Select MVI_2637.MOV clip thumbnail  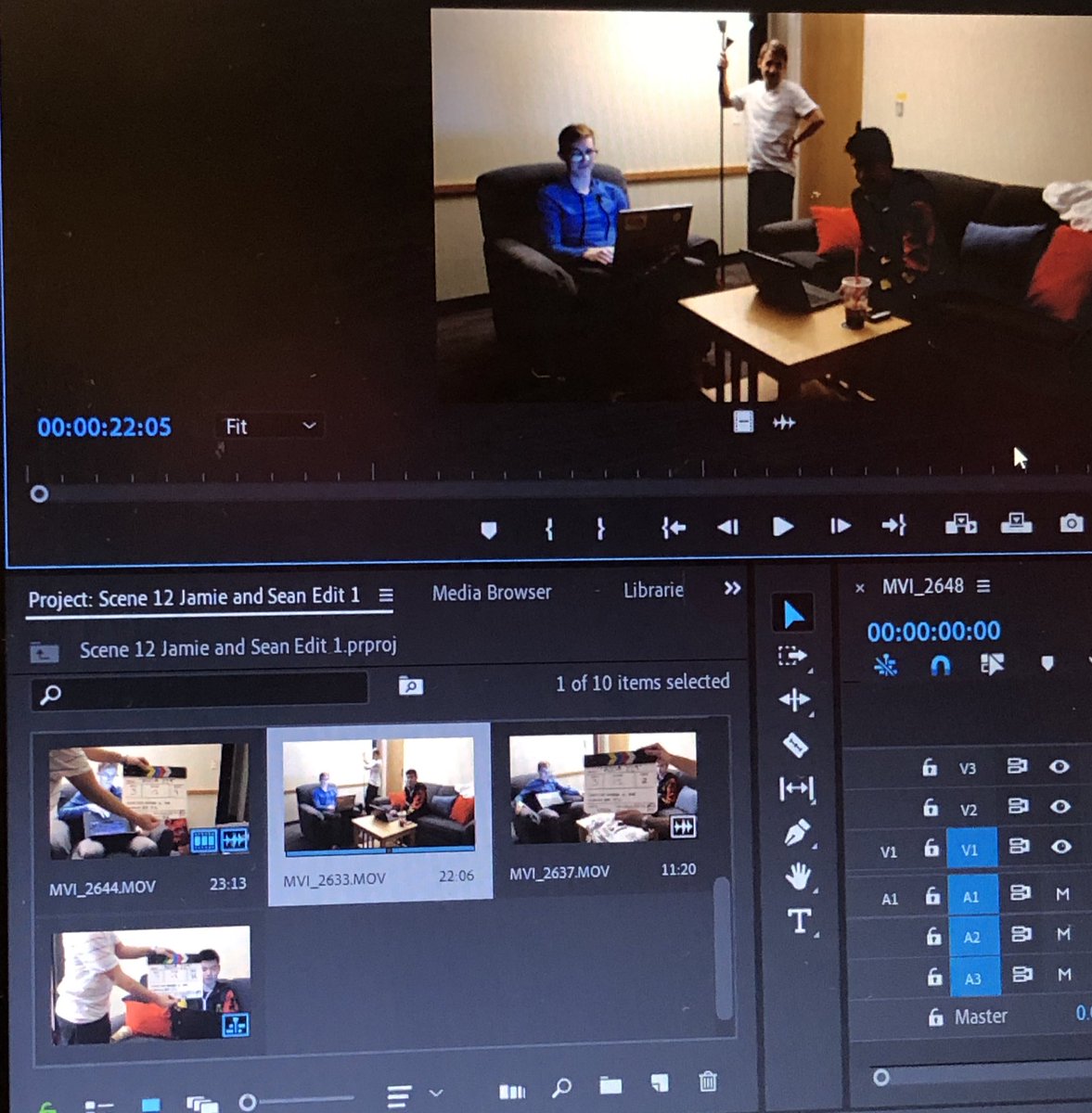[603, 787]
